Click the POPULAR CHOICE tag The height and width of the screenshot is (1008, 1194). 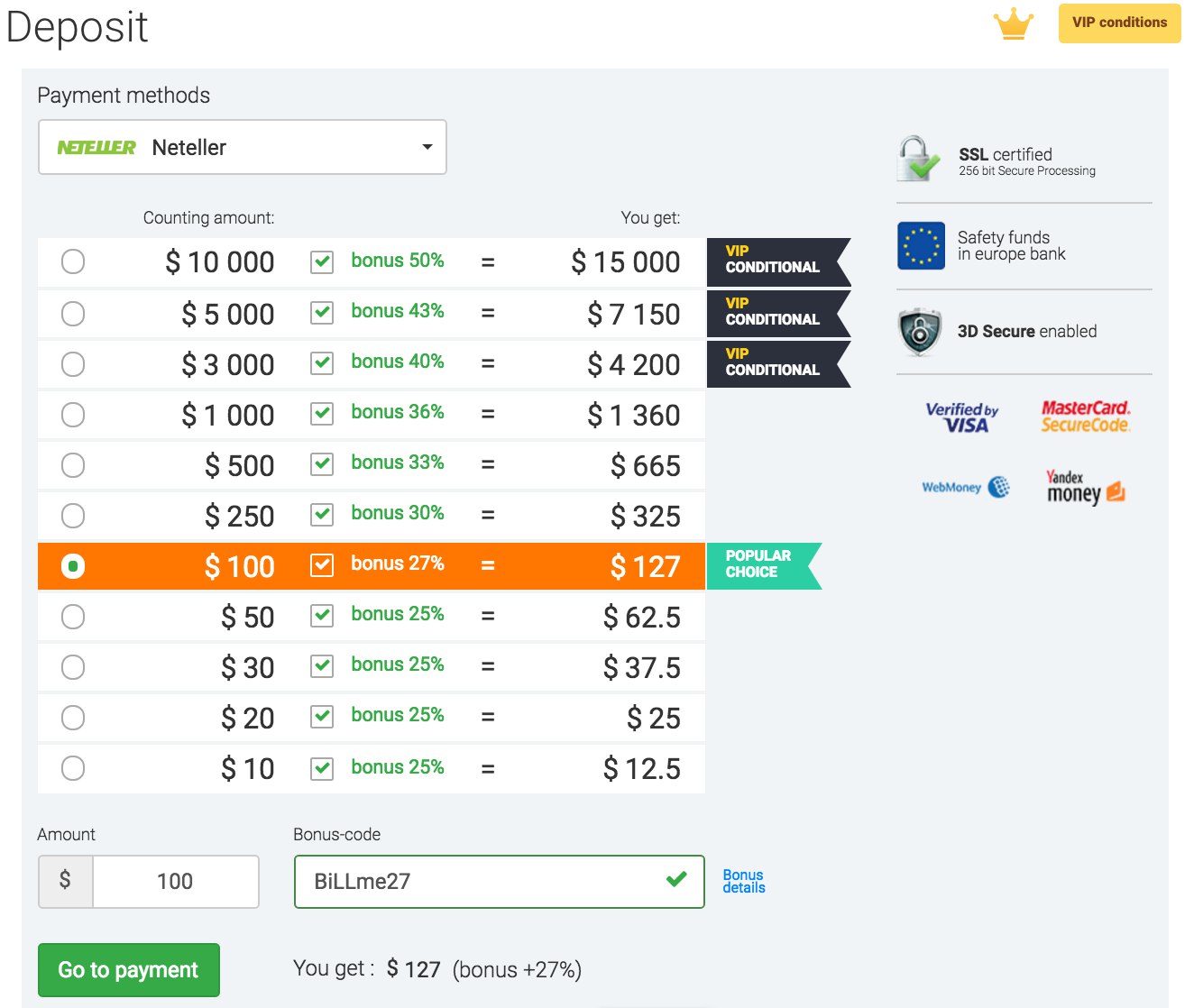pos(764,565)
